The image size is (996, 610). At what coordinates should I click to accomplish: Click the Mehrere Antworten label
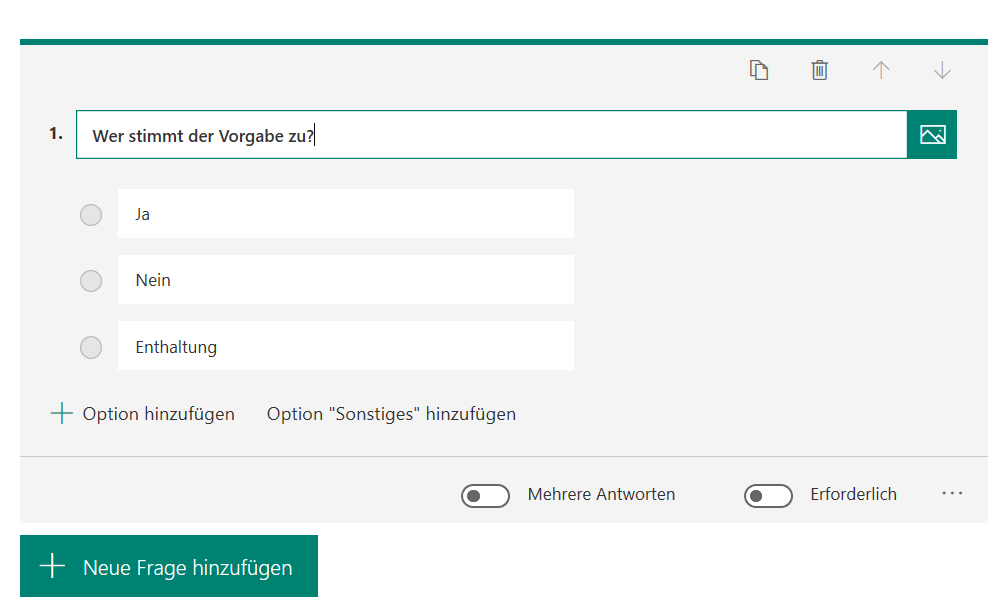coord(601,494)
